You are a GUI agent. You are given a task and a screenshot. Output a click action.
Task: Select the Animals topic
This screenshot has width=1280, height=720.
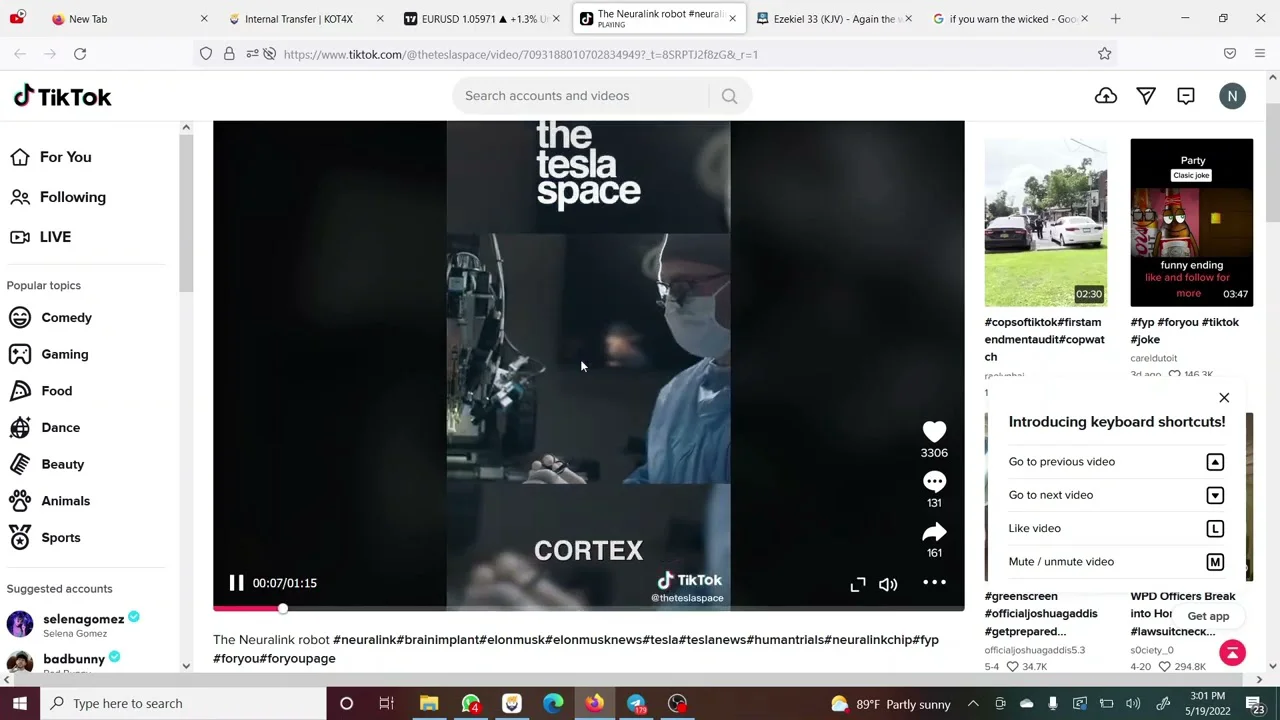click(x=49, y=501)
